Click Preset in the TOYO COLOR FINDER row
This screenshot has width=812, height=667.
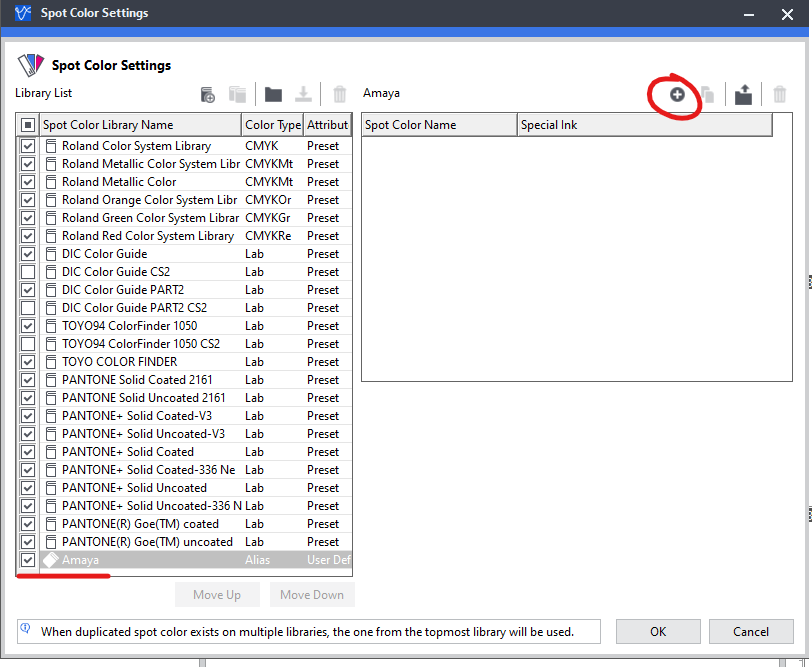click(x=323, y=361)
